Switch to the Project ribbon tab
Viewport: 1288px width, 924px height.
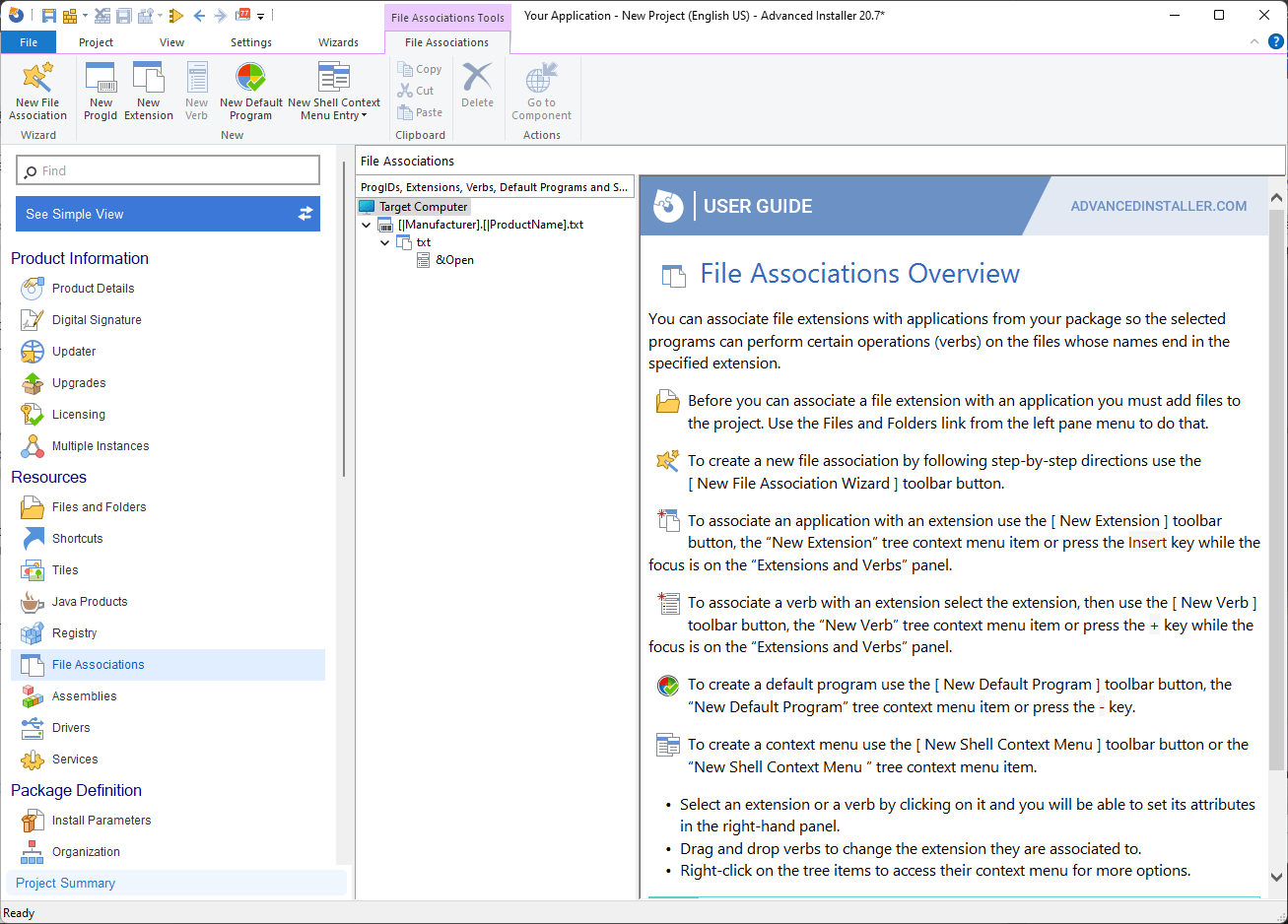96,42
